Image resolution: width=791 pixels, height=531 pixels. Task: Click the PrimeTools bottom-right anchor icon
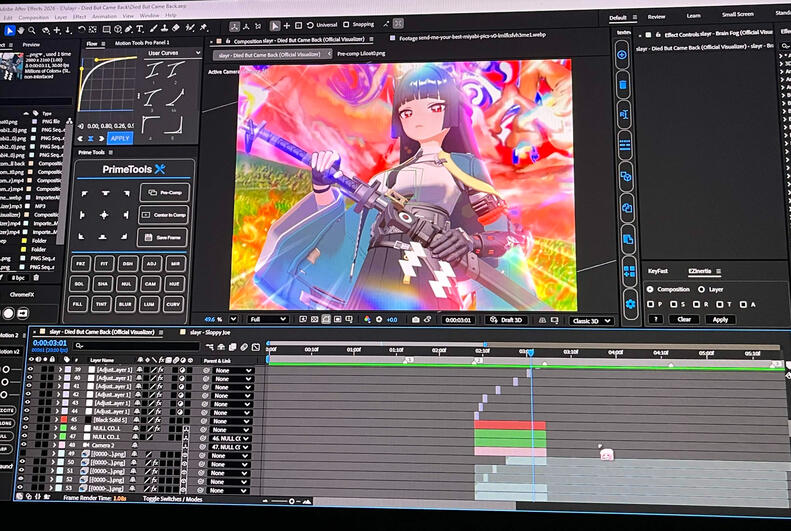pos(124,236)
